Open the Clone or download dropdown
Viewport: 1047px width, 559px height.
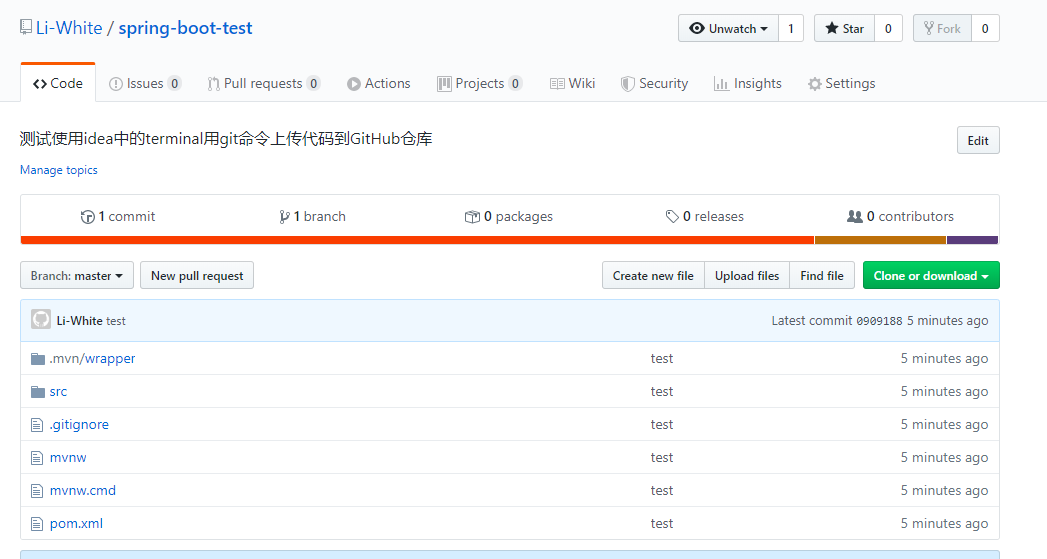930,276
